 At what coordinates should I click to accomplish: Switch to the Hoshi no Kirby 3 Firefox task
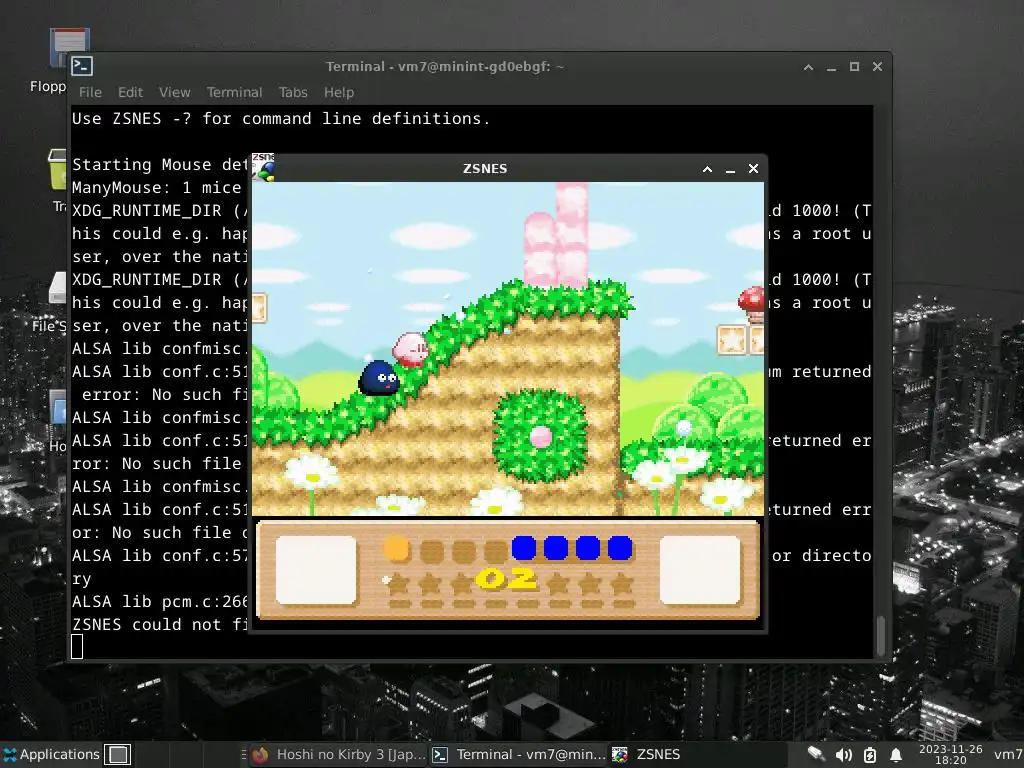click(338, 754)
